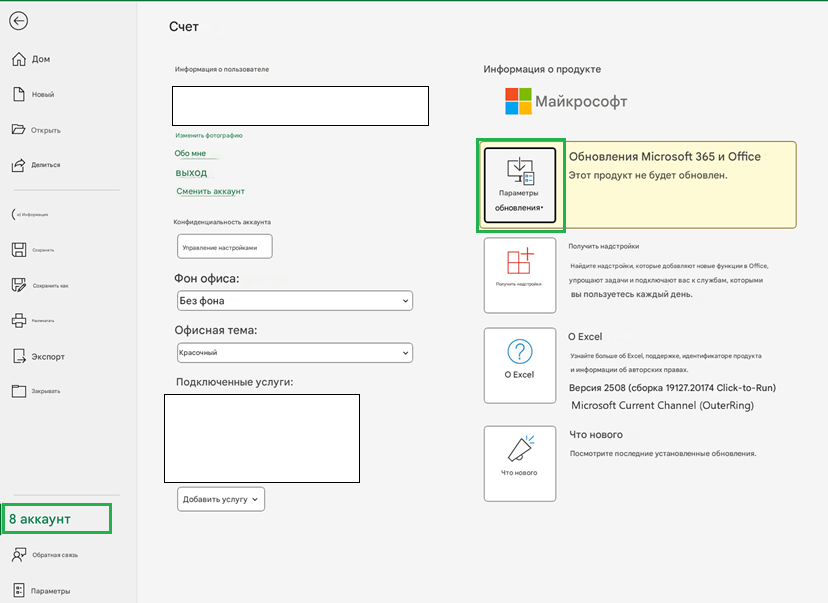
Task: Sign out with the выход link
Action: click(x=191, y=173)
